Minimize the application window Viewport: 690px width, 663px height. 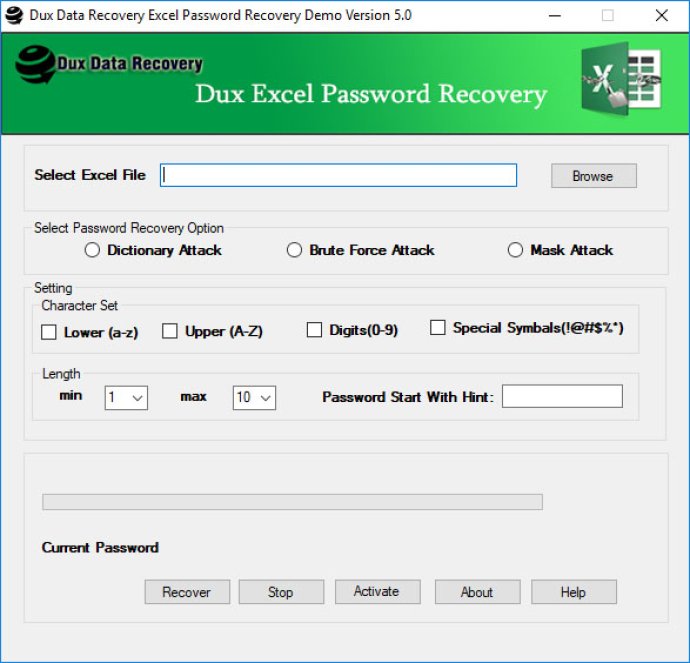(554, 16)
